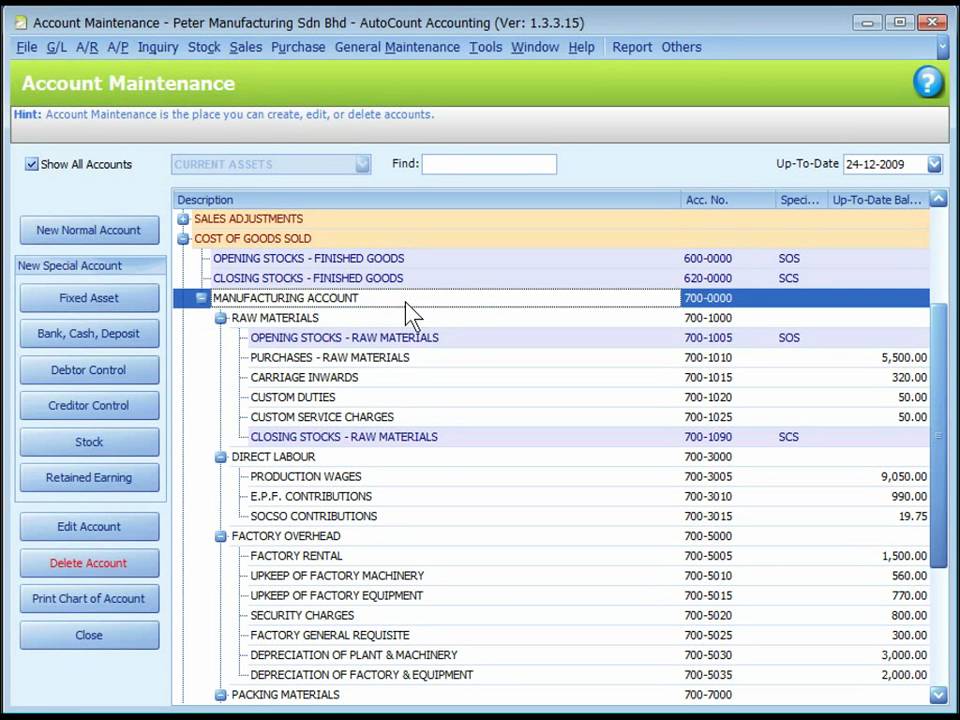Click account number 700-5015

click(x=708, y=596)
